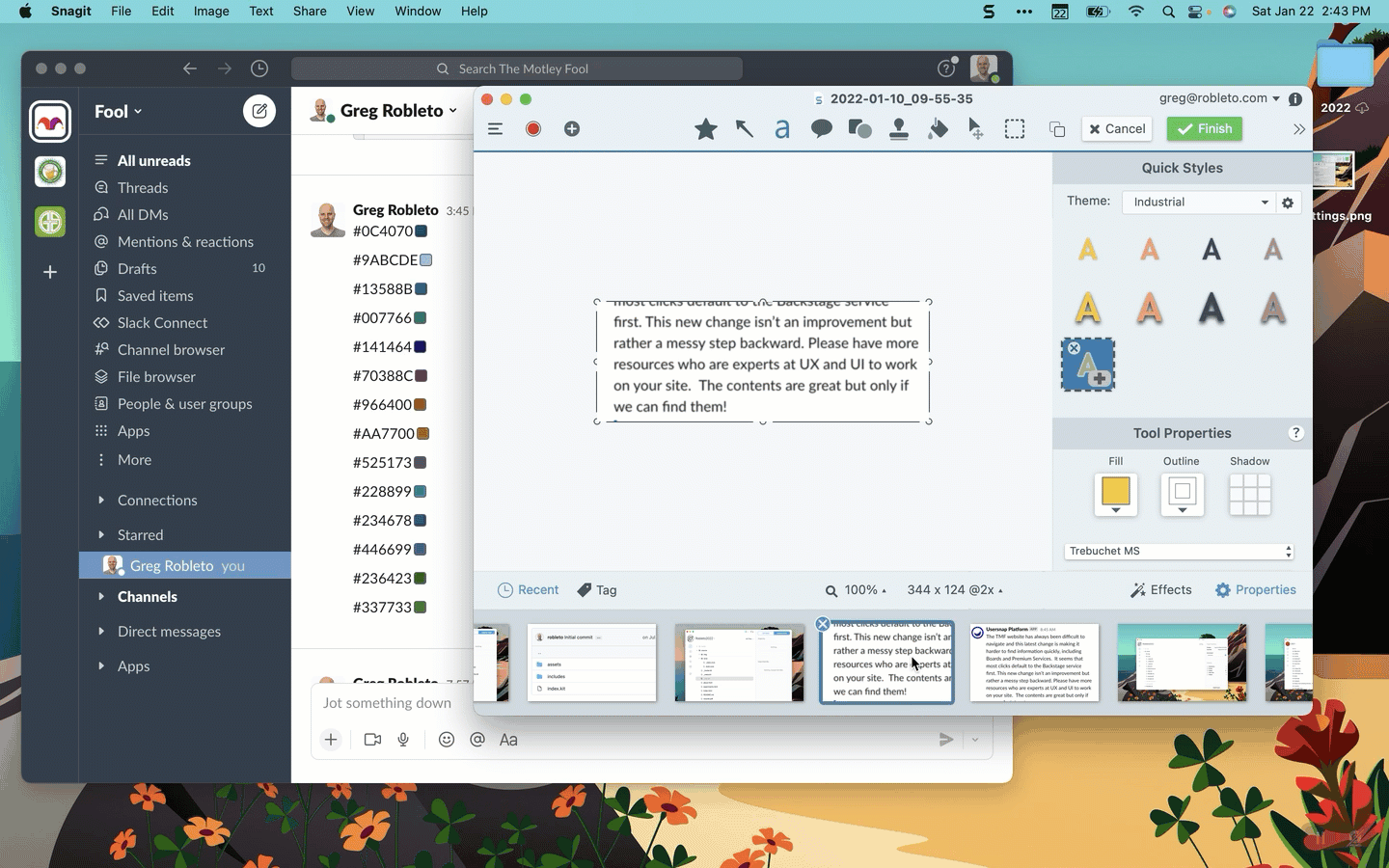
Task: Select the Favorites star tool in Snagit
Action: (x=706, y=129)
